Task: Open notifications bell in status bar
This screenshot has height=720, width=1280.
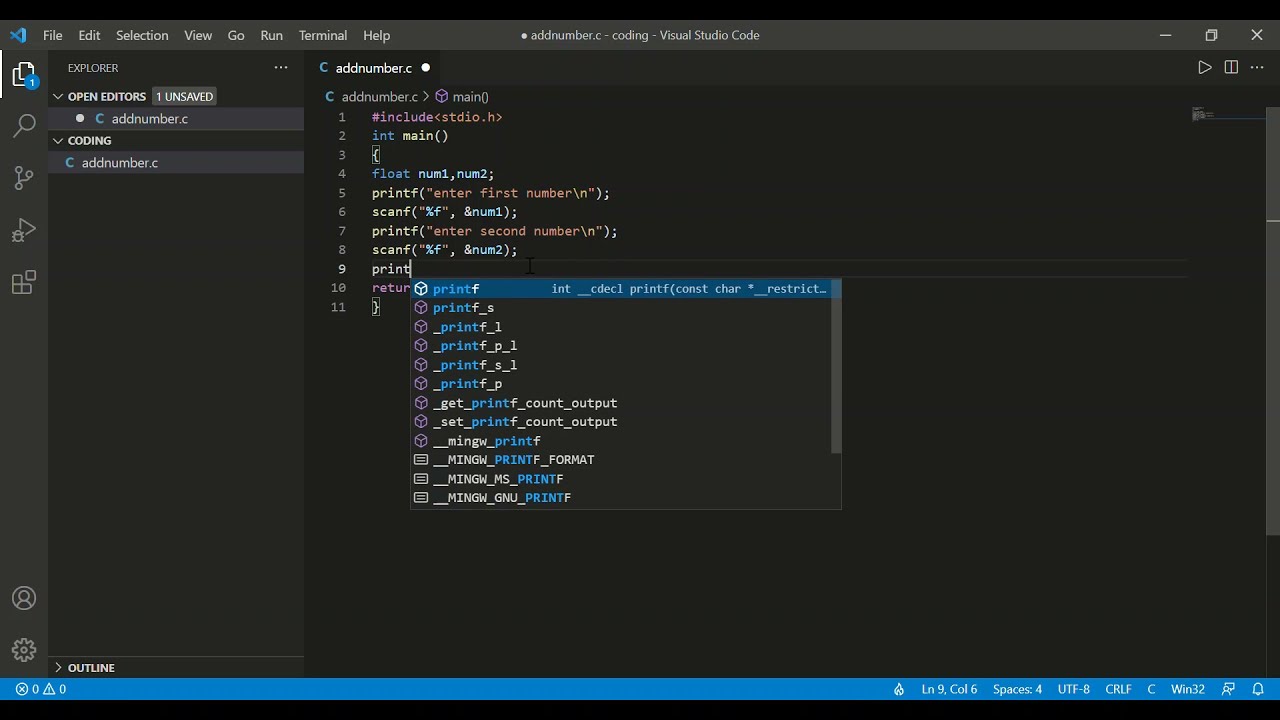Action: pyautogui.click(x=1258, y=689)
